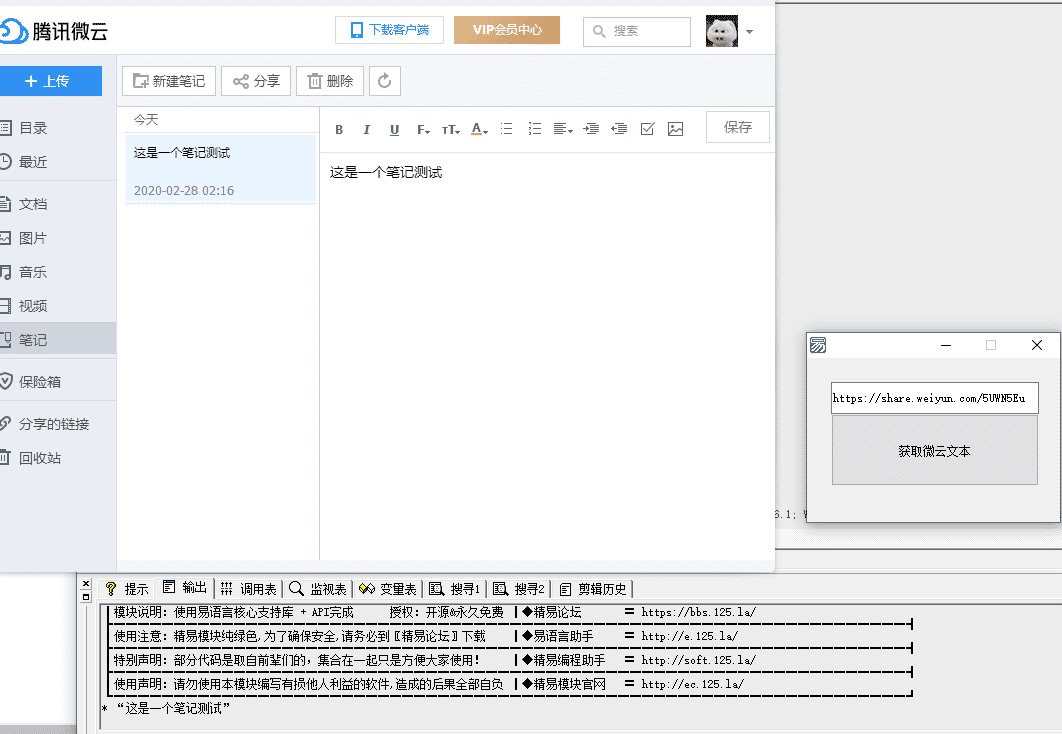
Task: Apply italic formatting in note editor
Action: point(366,129)
